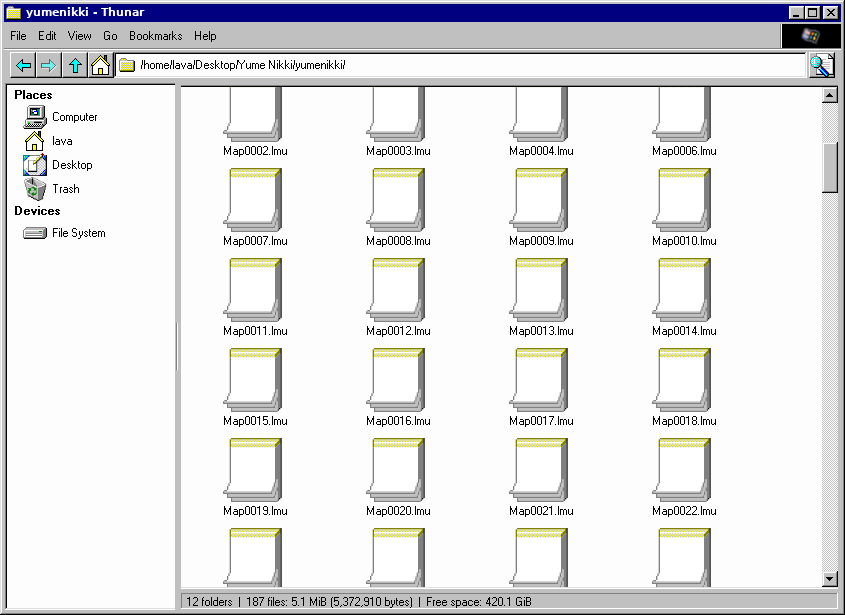845x615 pixels.
Task: Select the Map0004.lmu file icon
Action: pos(538,114)
